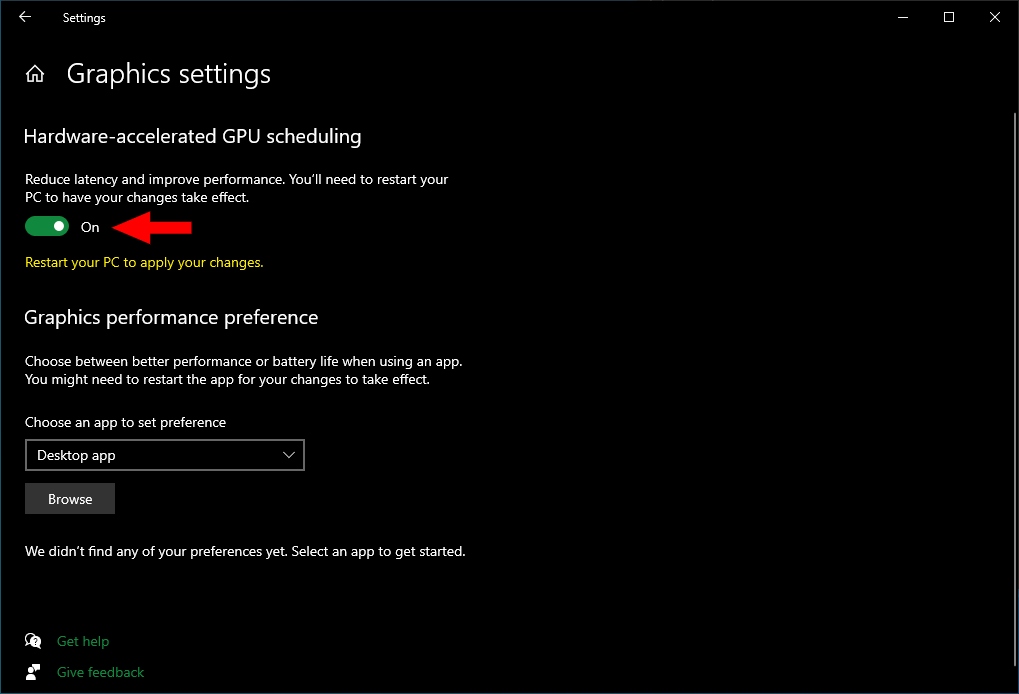Image resolution: width=1019 pixels, height=694 pixels.
Task: Click the Home icon beside Graphics settings
Action: click(x=35, y=75)
